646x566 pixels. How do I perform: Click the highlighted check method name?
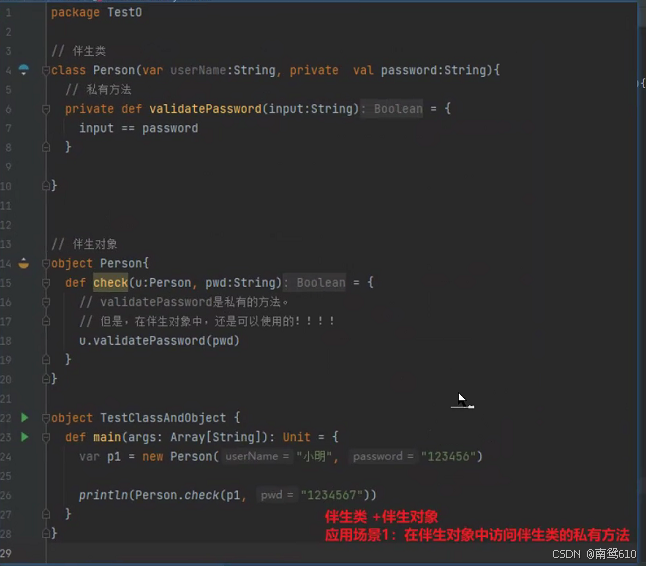tap(110, 283)
